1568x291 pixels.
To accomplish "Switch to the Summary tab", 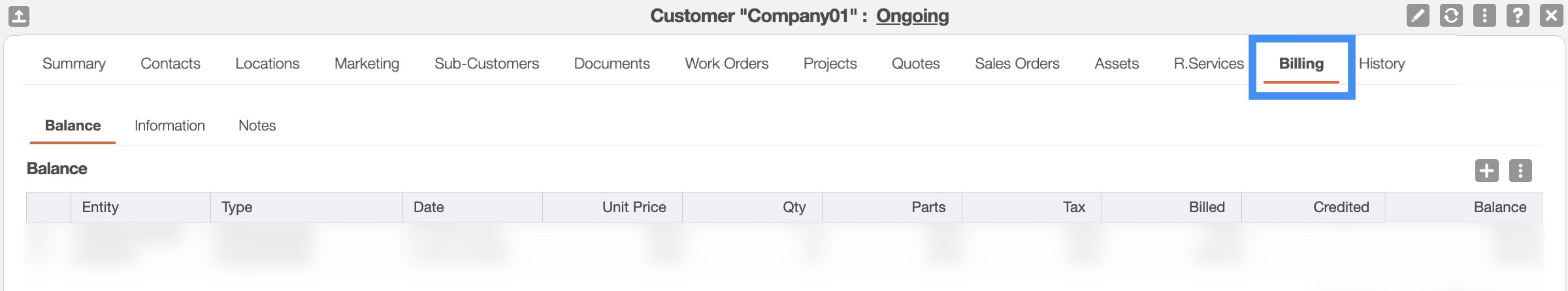I will (74, 63).
